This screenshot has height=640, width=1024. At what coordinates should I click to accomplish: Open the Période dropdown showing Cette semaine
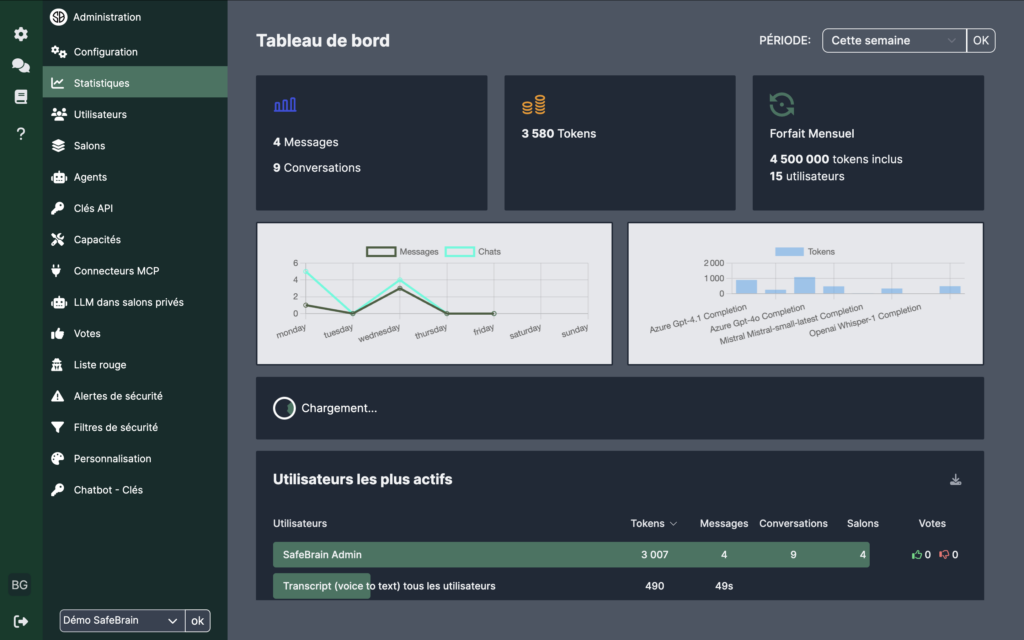[x=894, y=40]
